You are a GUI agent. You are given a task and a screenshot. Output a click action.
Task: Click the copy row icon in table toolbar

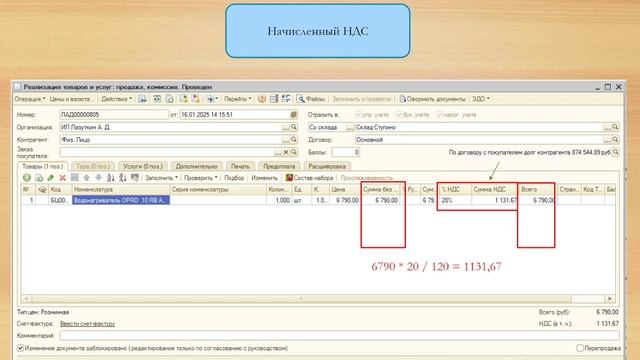[x=39, y=178]
